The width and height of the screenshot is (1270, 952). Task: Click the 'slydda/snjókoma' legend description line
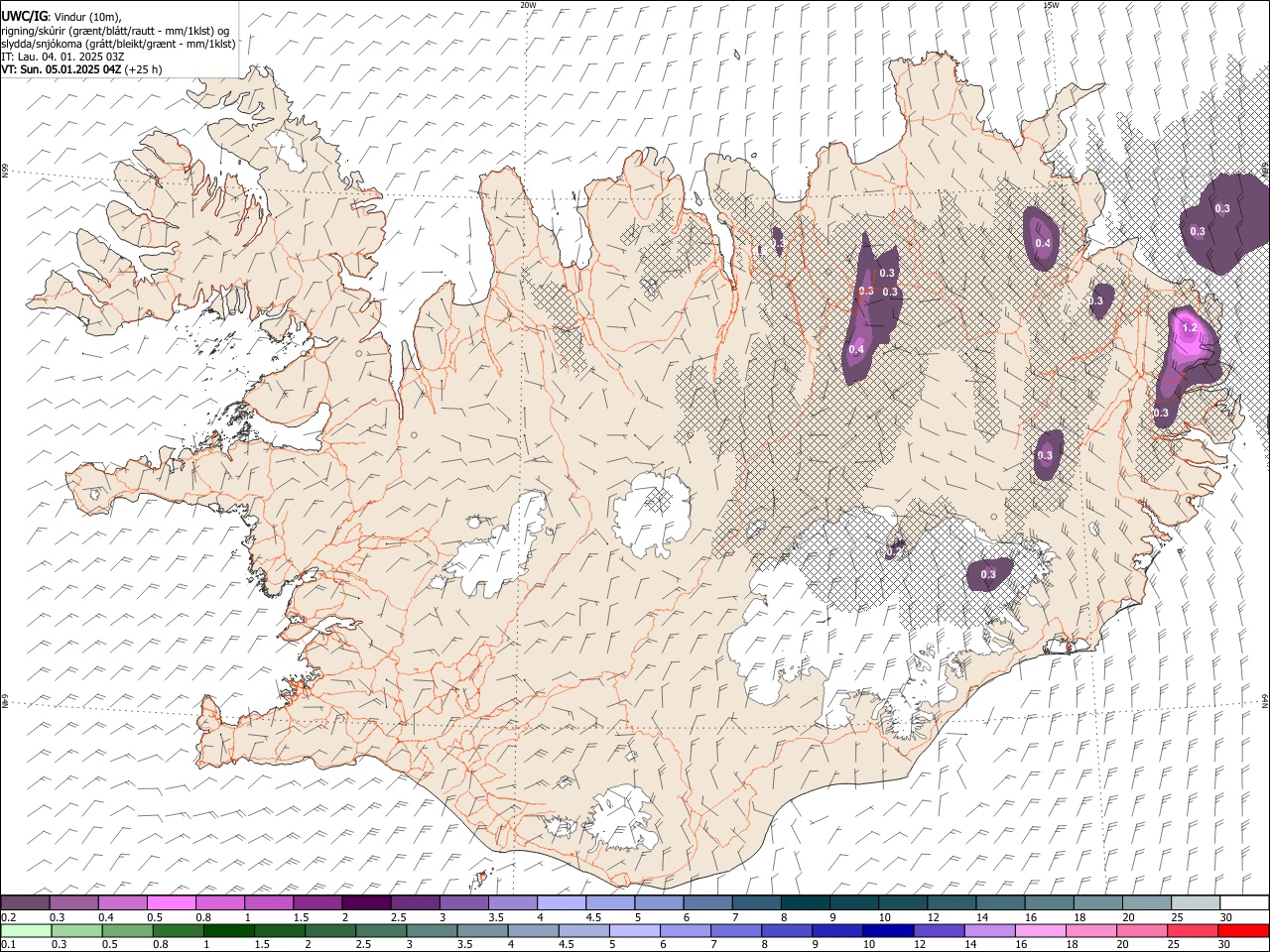pyautogui.click(x=118, y=44)
